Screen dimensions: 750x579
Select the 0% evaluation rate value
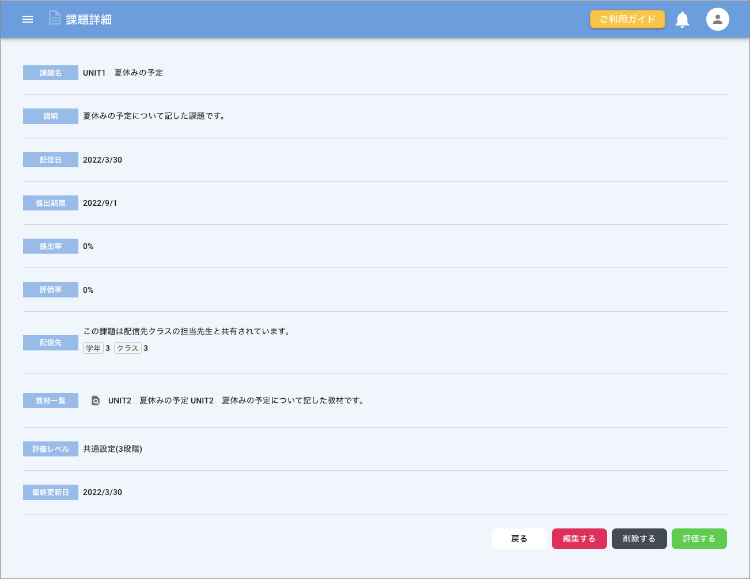point(88,290)
